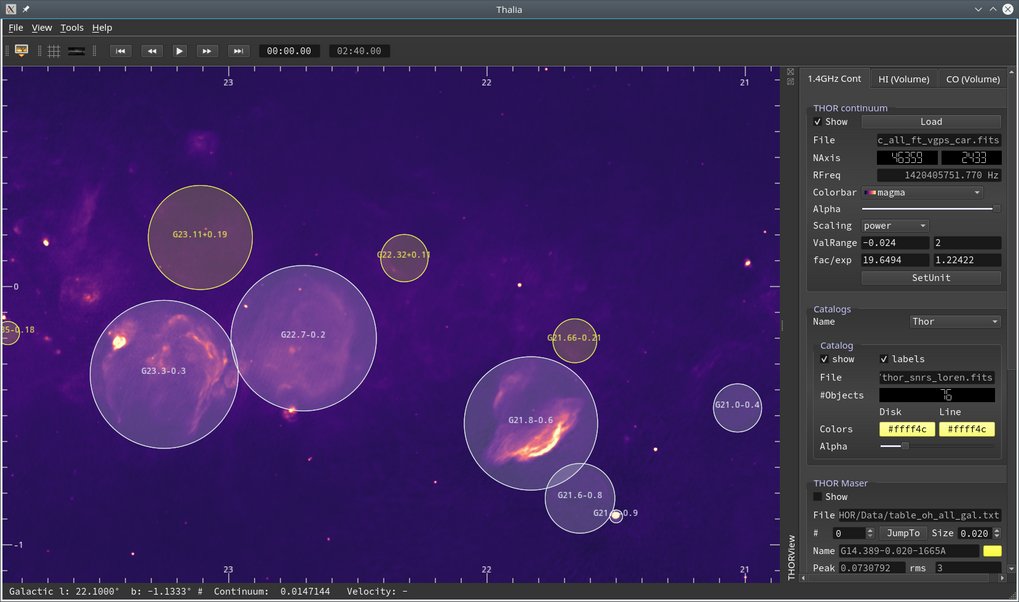Click the Disk color swatch #ffff4c

(x=906, y=429)
